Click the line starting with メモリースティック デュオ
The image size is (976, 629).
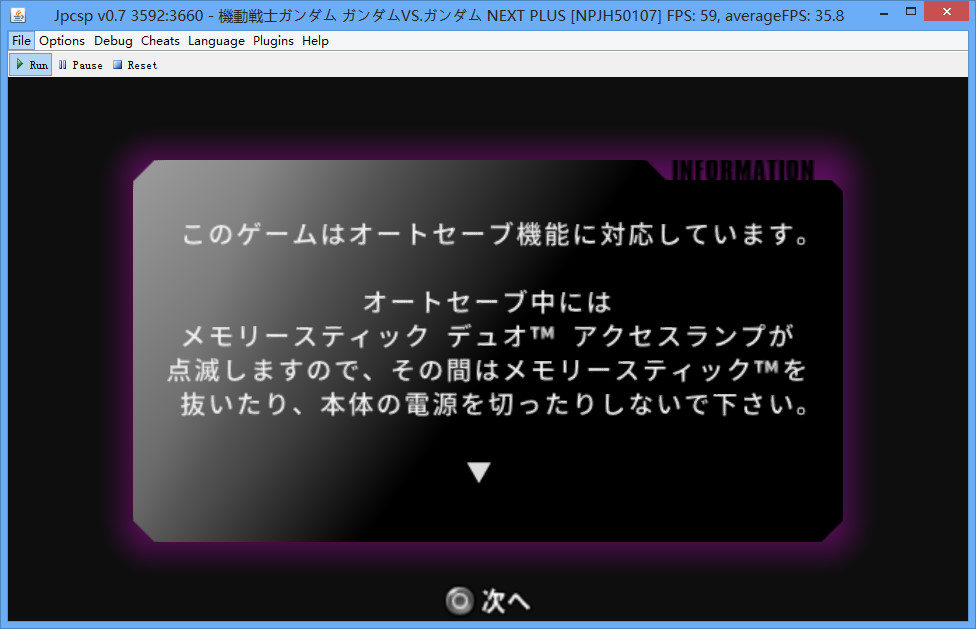click(x=488, y=336)
